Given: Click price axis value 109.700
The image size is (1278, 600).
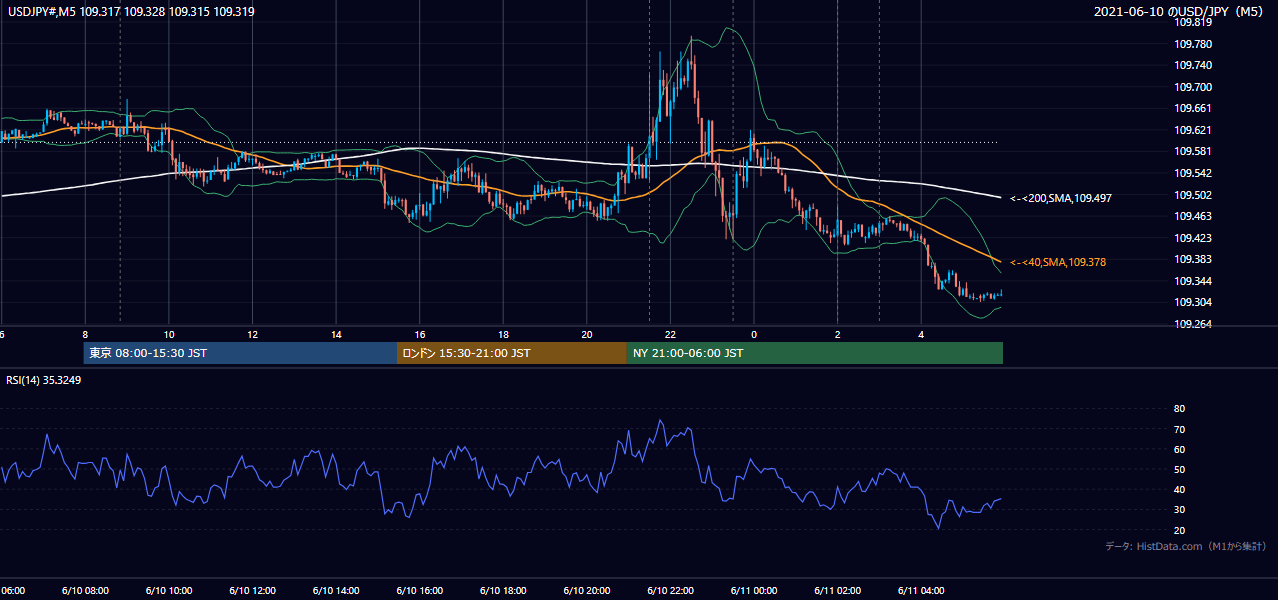Looking at the screenshot, I should pyautogui.click(x=1193, y=87).
